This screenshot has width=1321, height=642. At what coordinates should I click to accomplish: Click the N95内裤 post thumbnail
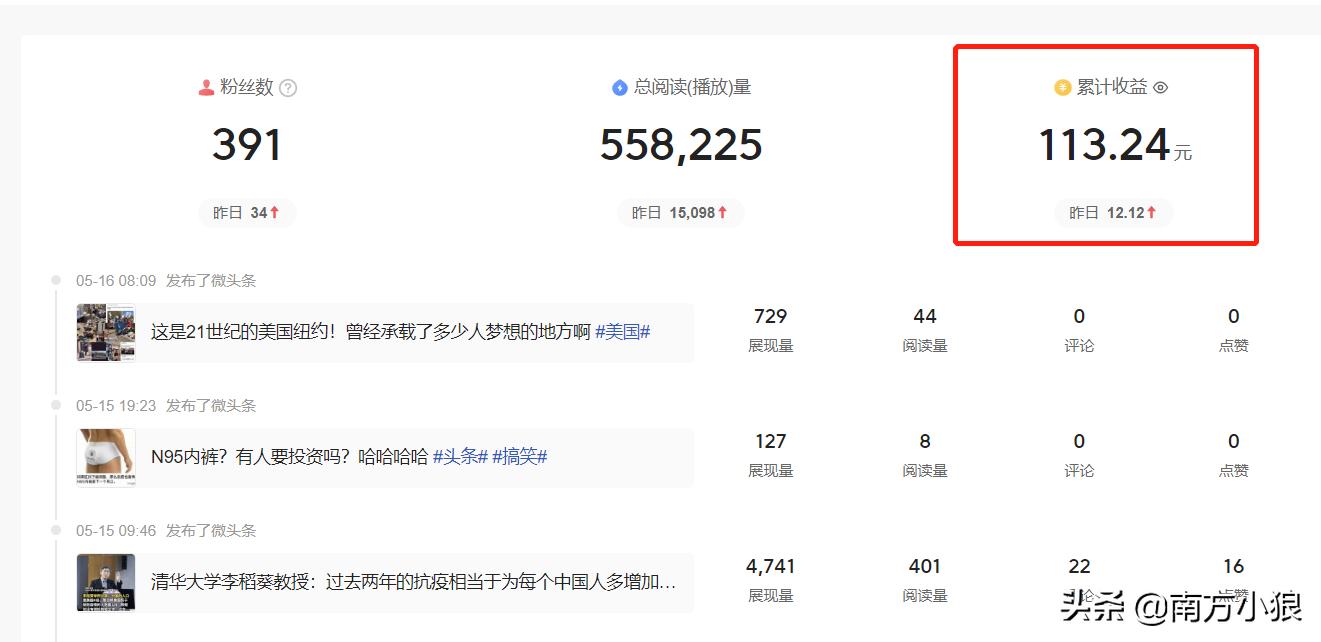click(x=105, y=458)
